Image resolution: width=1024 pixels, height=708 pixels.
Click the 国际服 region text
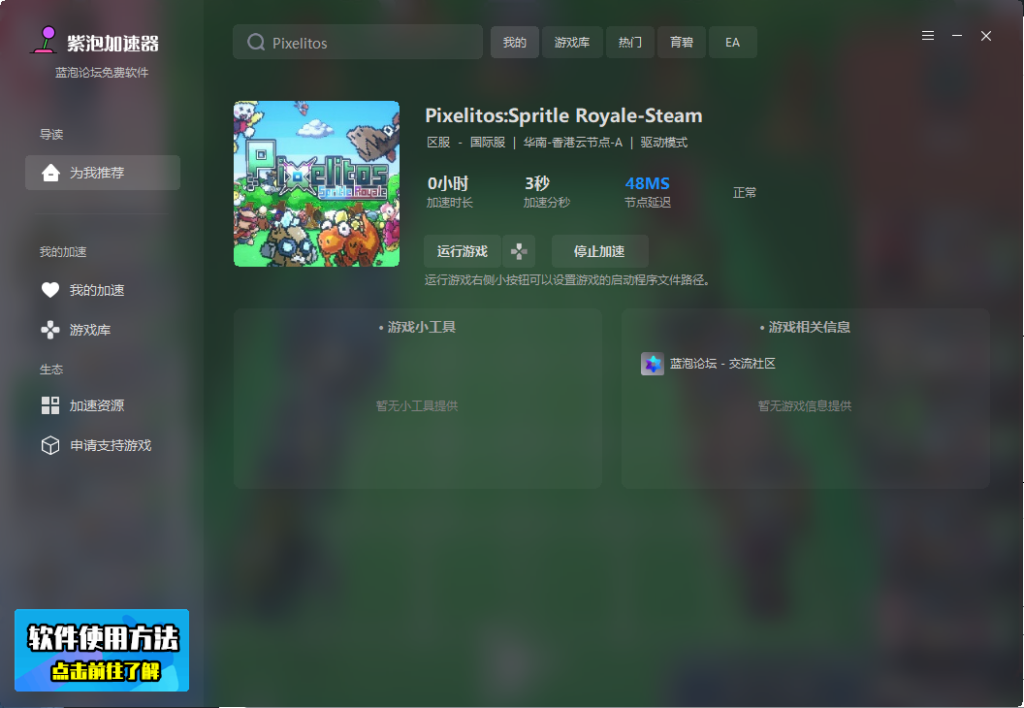(488, 142)
